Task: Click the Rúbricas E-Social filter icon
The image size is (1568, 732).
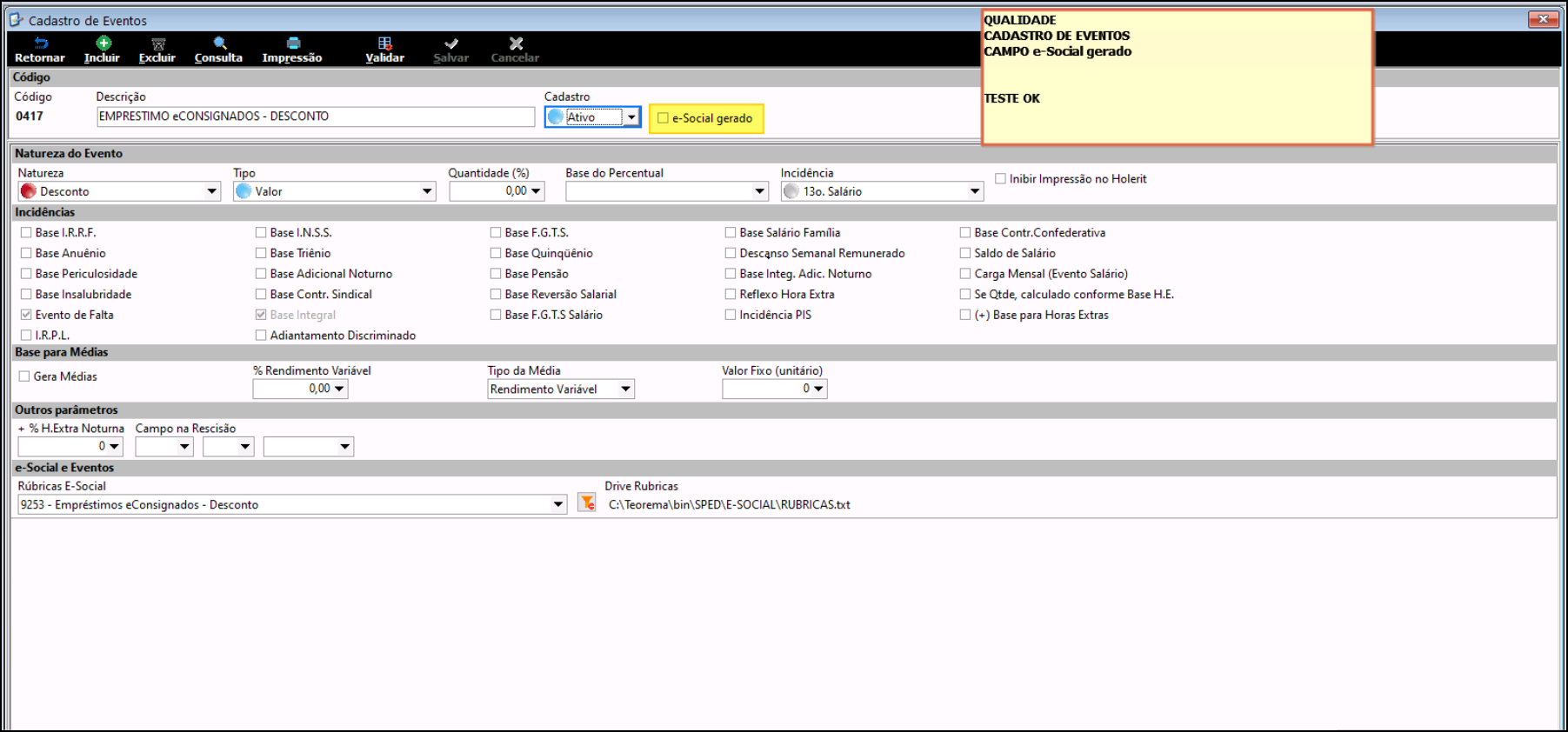Action: (587, 503)
